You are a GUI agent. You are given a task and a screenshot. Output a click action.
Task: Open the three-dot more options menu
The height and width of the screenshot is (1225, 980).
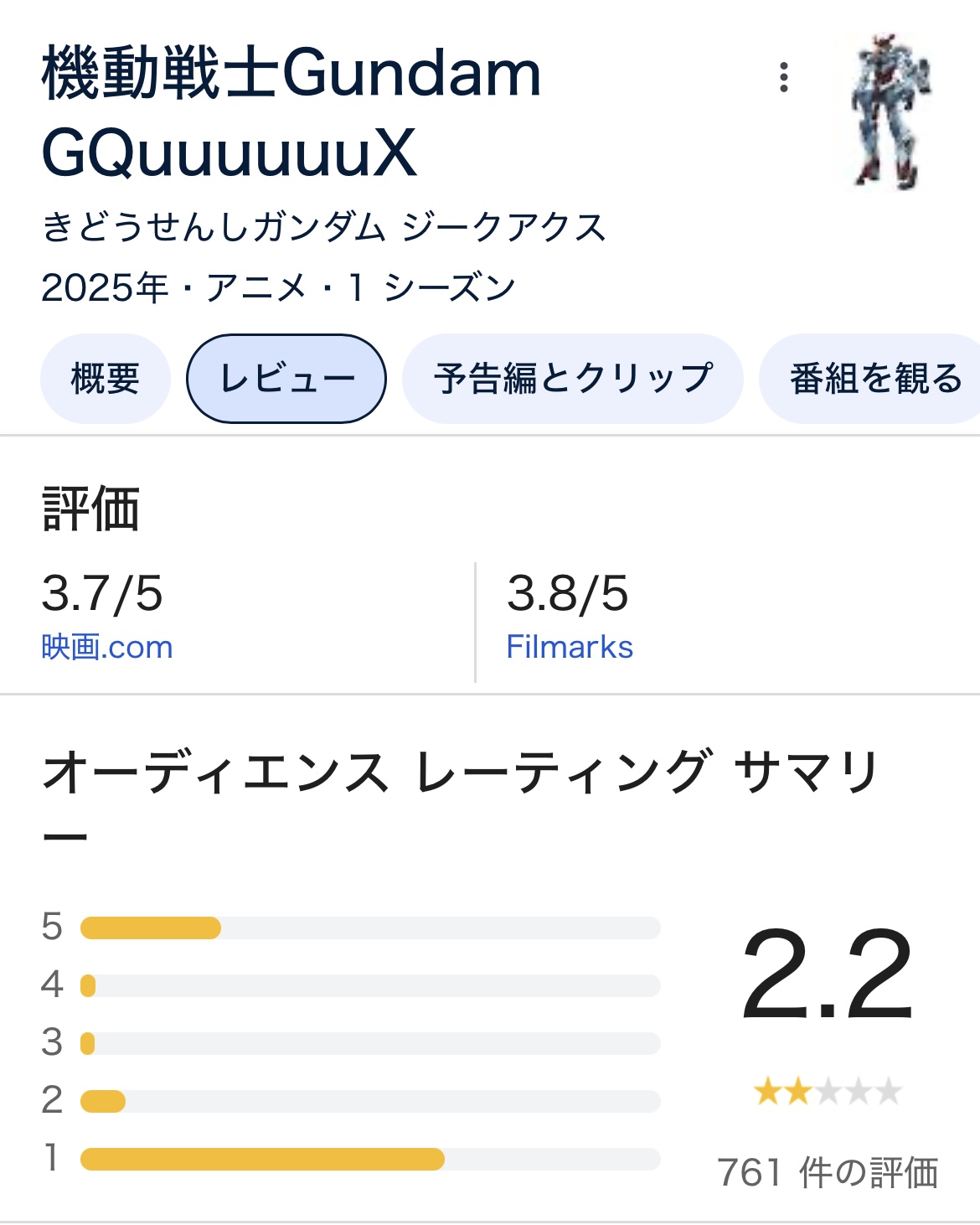[783, 77]
